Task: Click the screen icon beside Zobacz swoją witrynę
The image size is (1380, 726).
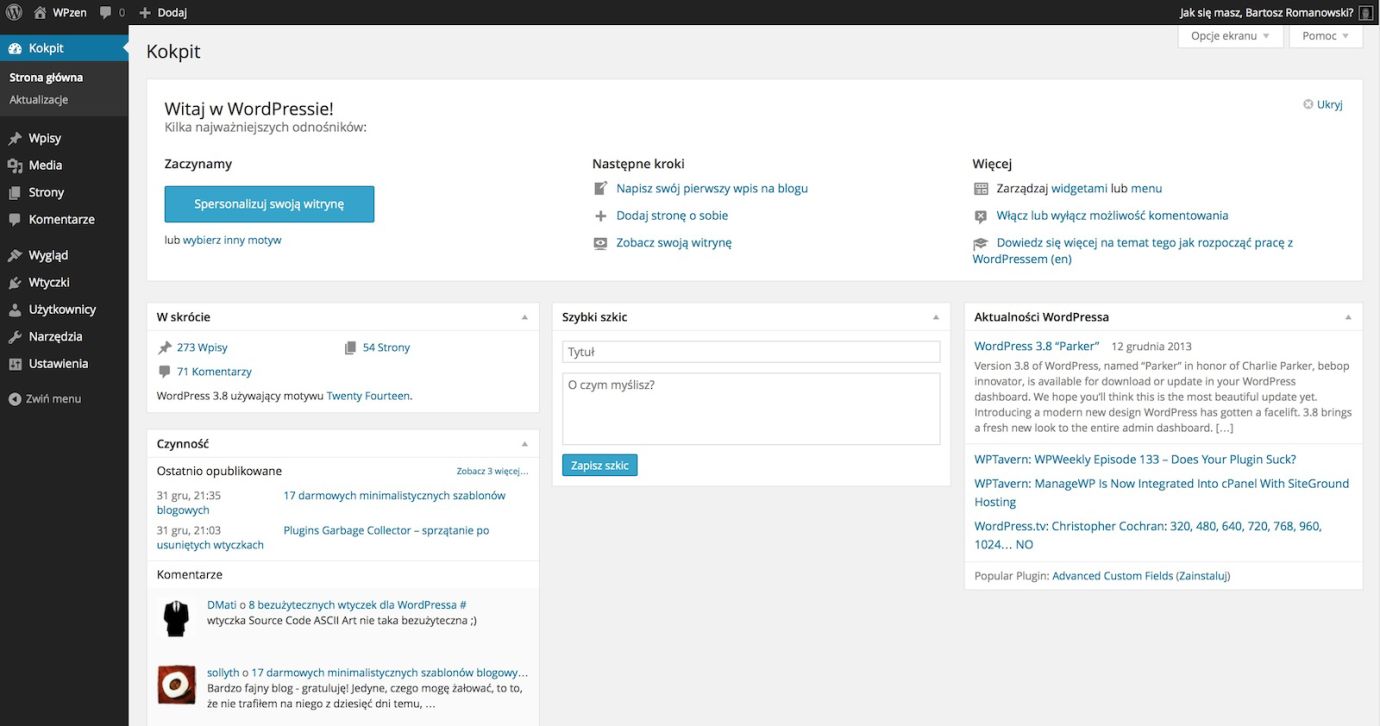Action: (600, 243)
